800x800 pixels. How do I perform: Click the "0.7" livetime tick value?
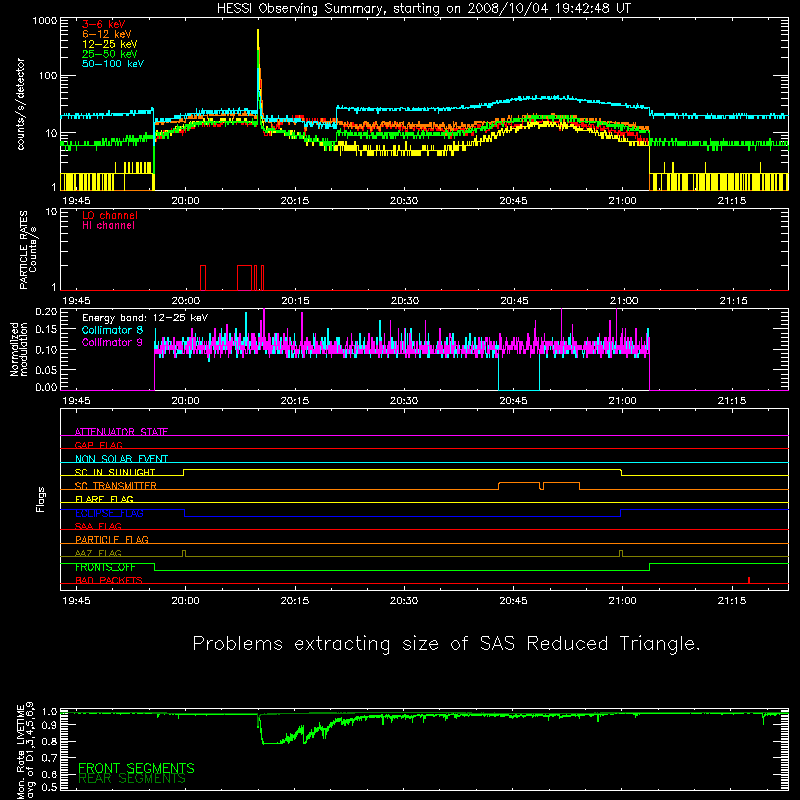tap(49, 758)
